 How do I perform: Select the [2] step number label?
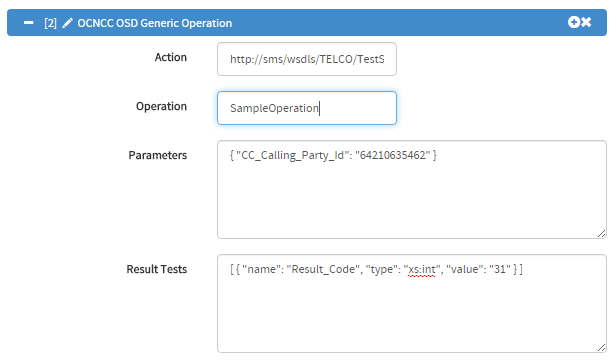(50, 23)
